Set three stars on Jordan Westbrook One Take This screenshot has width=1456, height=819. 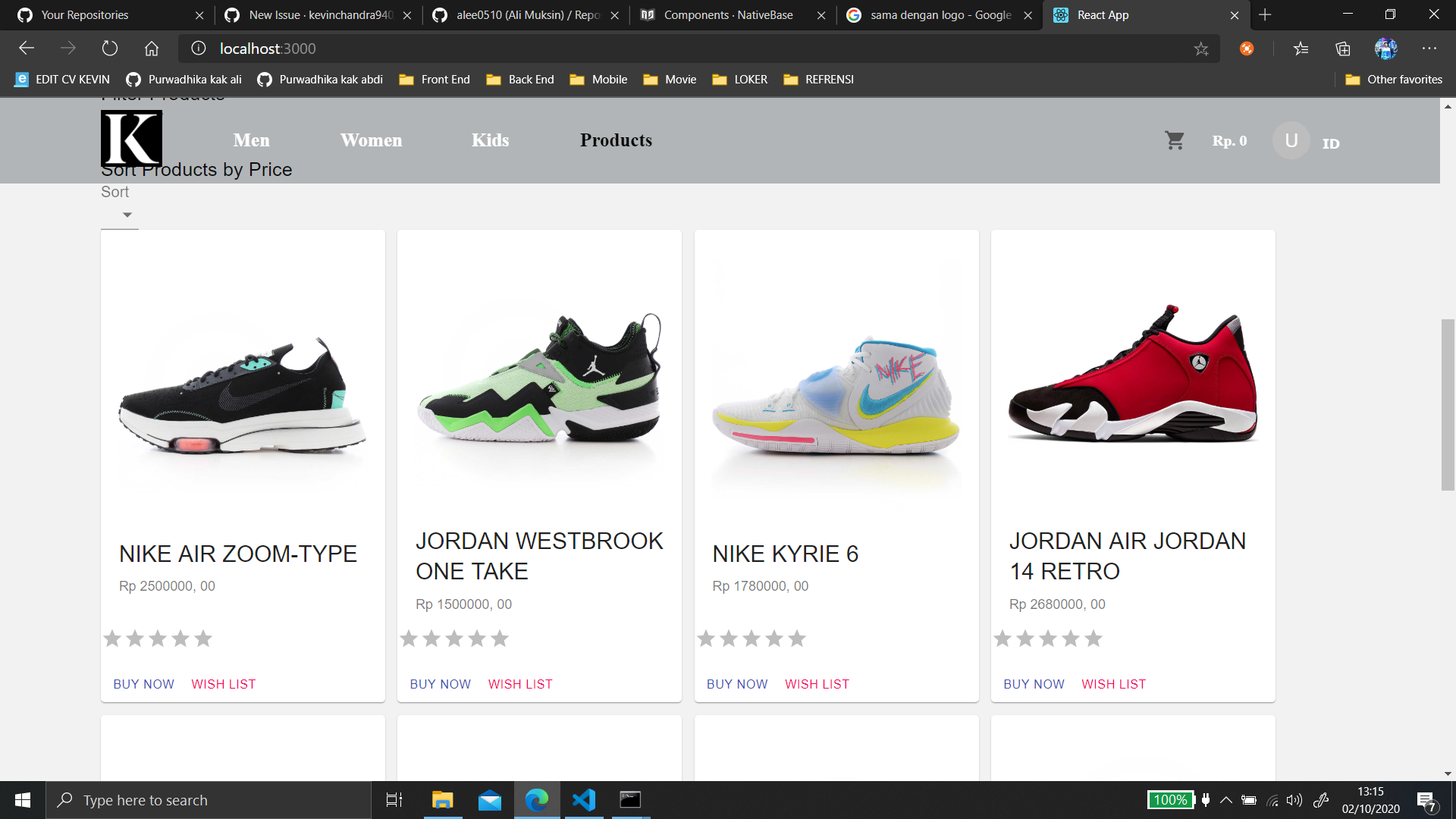point(454,639)
